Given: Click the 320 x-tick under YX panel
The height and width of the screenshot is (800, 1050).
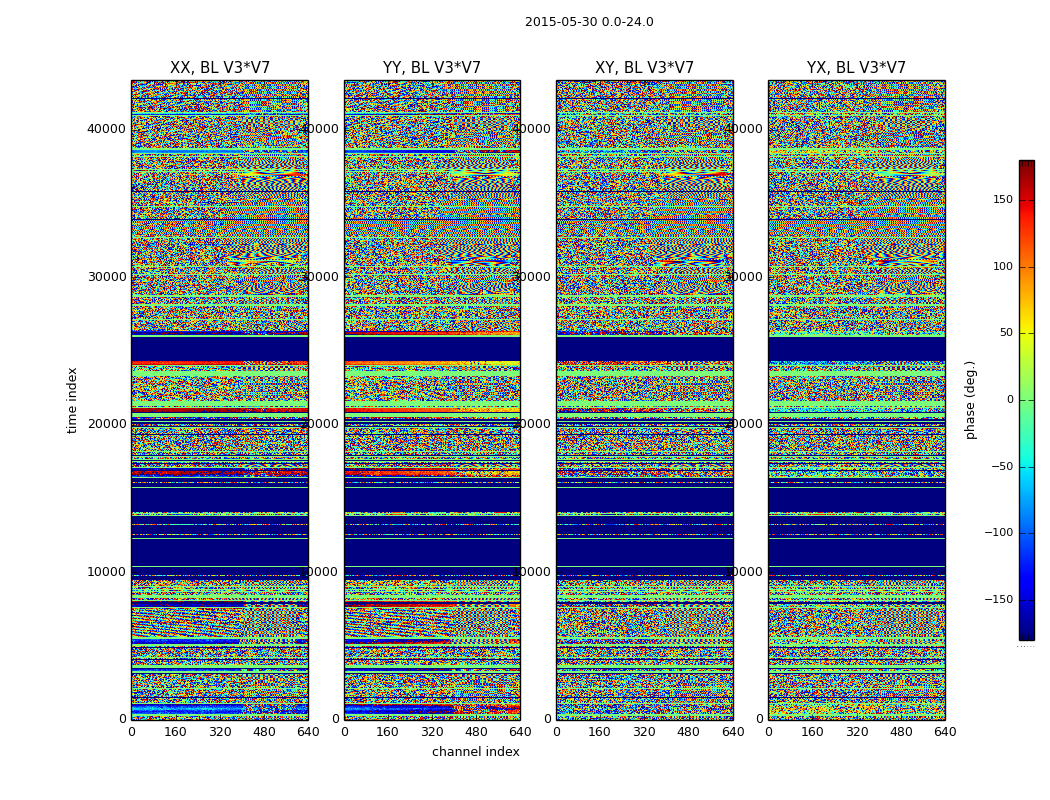Looking at the screenshot, I should (x=856, y=732).
